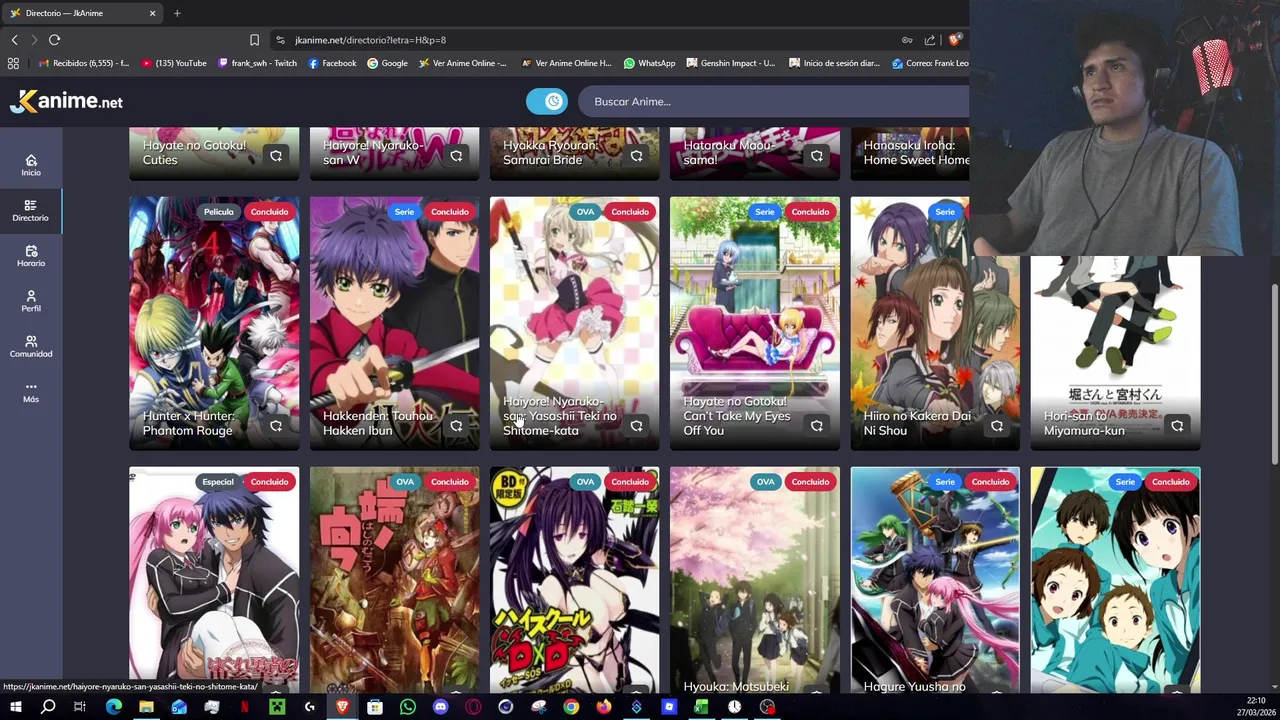Open the Más three-dots sidebar icon
This screenshot has height=720, width=1280.
[31, 392]
